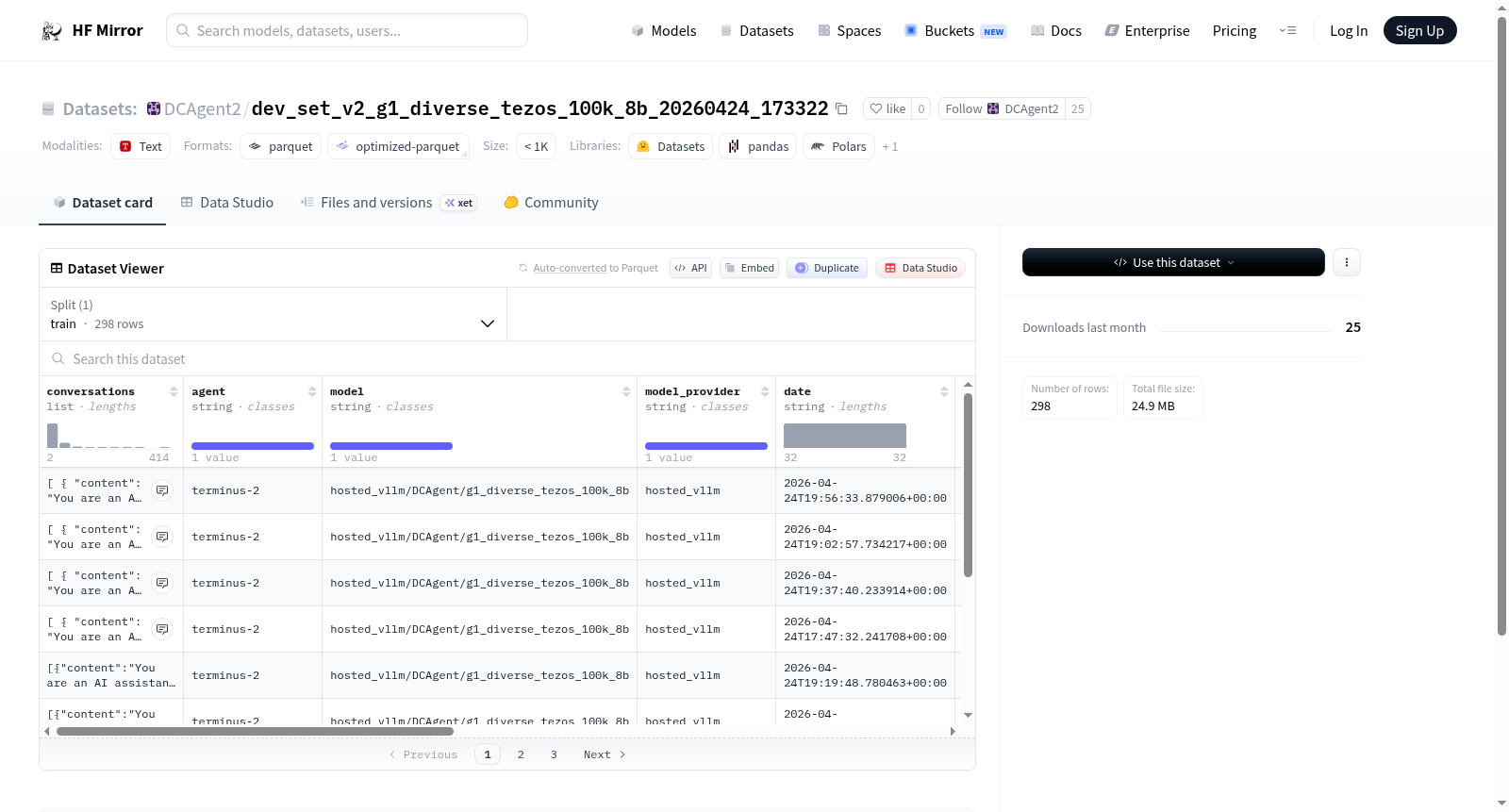This screenshot has height=812, width=1509.
Task: Select the optimized-parquet format tag
Action: click(398, 146)
